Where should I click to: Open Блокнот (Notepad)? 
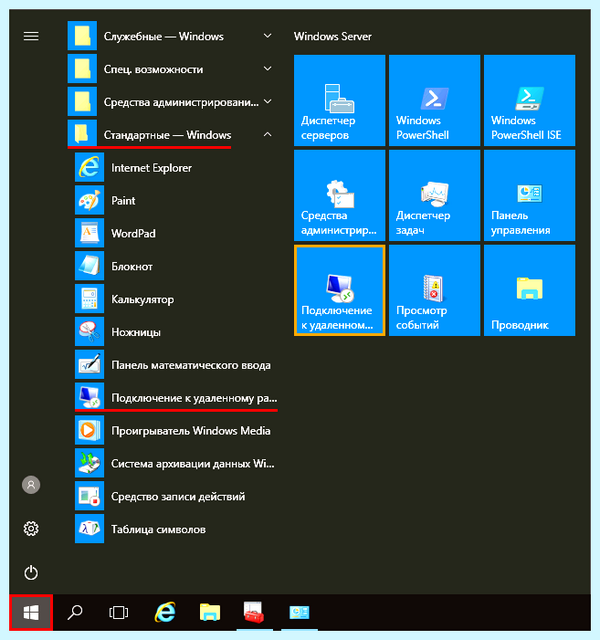click(x=176, y=267)
